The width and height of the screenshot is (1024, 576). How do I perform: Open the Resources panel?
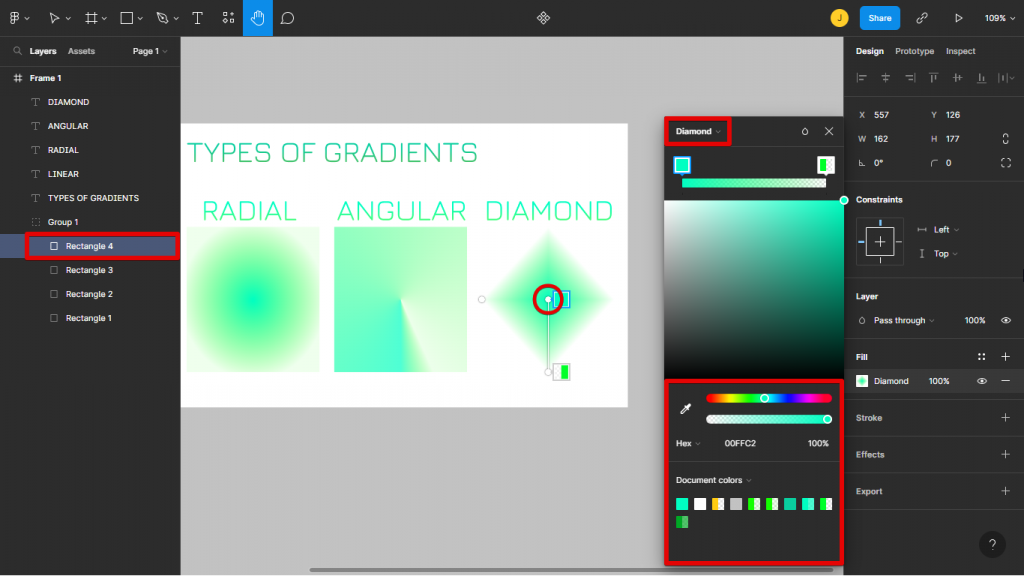click(228, 17)
